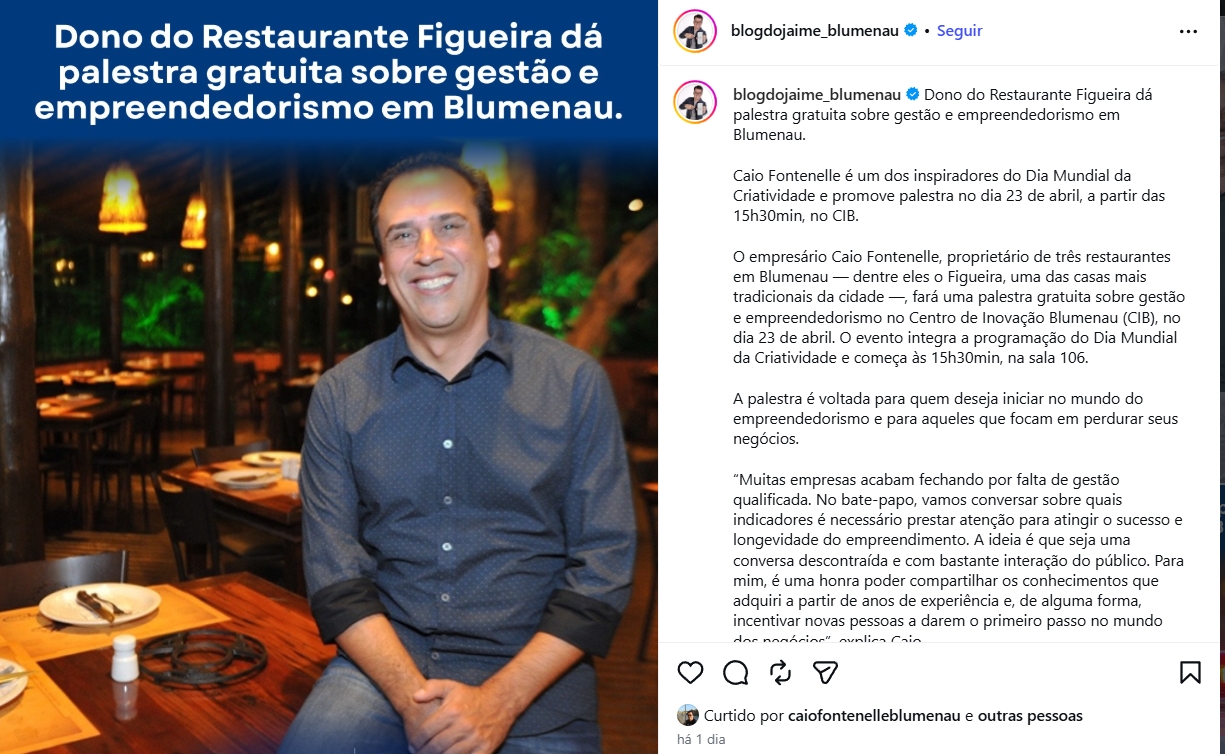
Task: Save post with the bookmark icon
Action: coord(1190,672)
